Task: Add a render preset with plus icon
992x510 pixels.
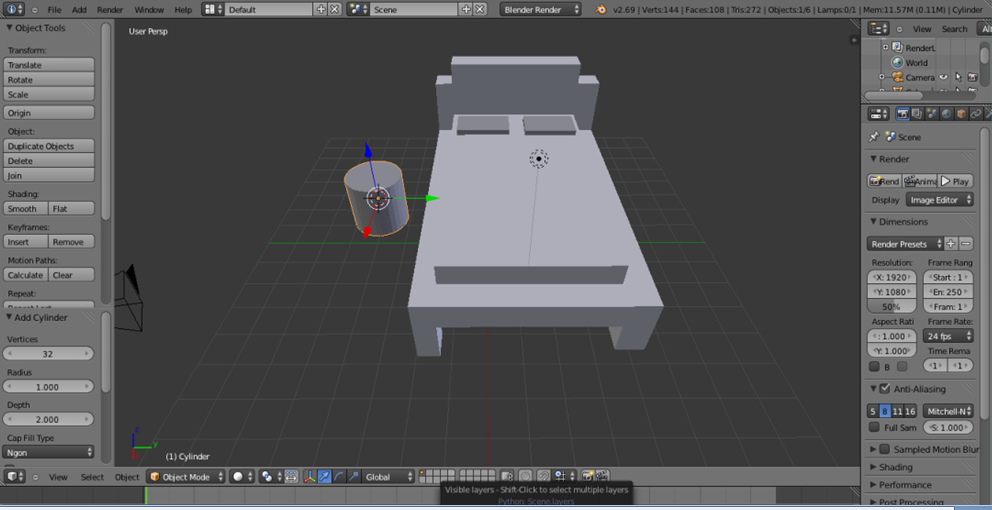Action: (x=951, y=244)
